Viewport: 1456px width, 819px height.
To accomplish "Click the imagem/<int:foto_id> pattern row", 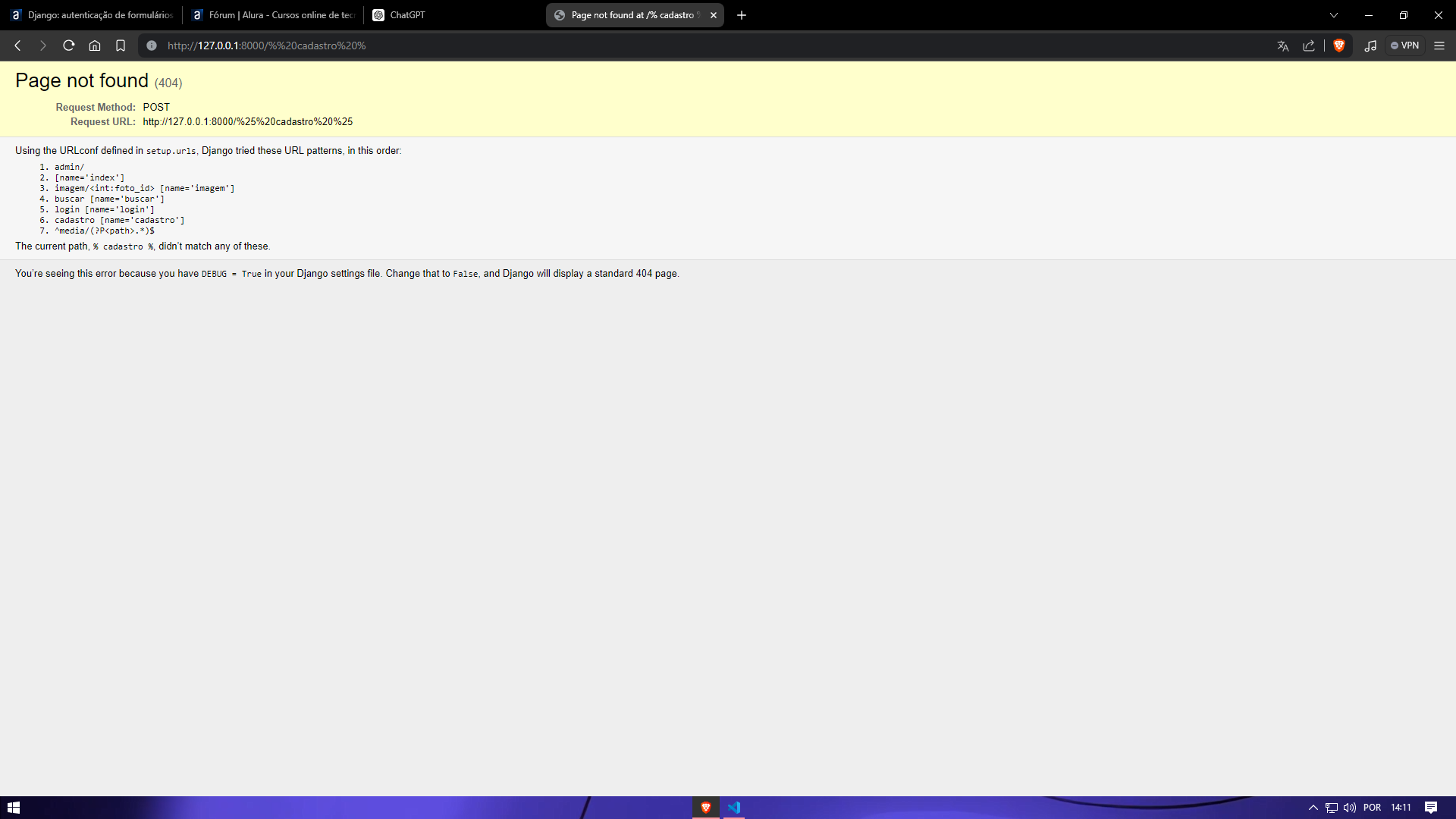I will pos(144,188).
